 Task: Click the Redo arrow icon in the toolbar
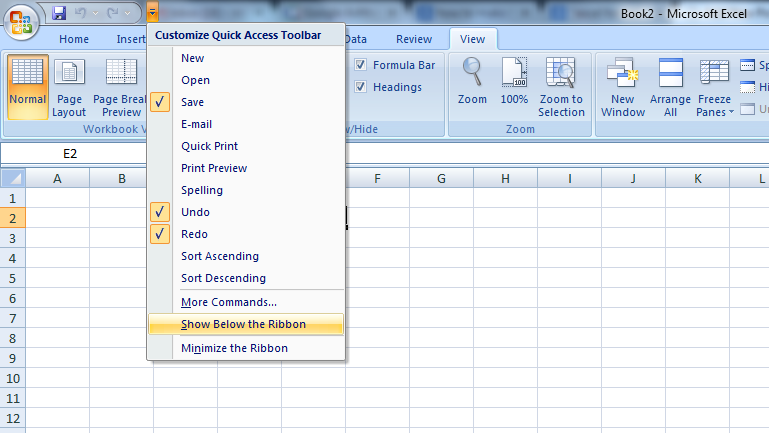click(113, 13)
